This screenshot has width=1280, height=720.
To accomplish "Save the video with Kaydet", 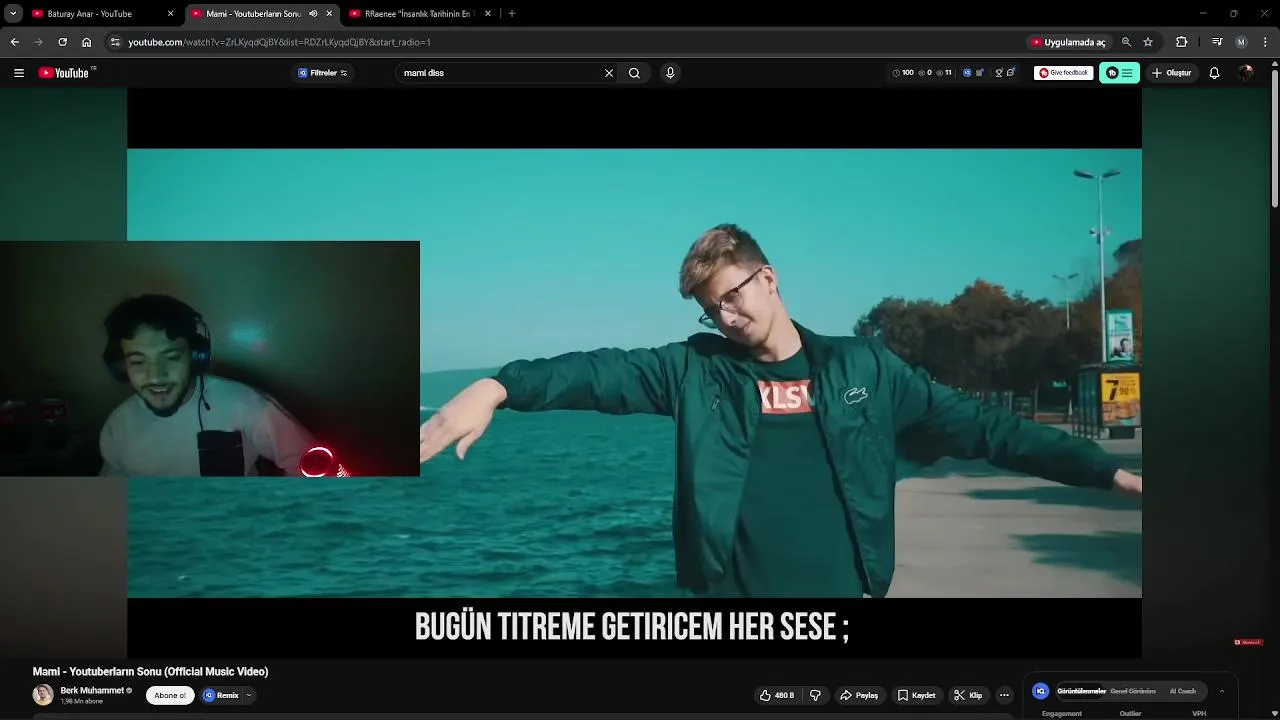I will [917, 695].
